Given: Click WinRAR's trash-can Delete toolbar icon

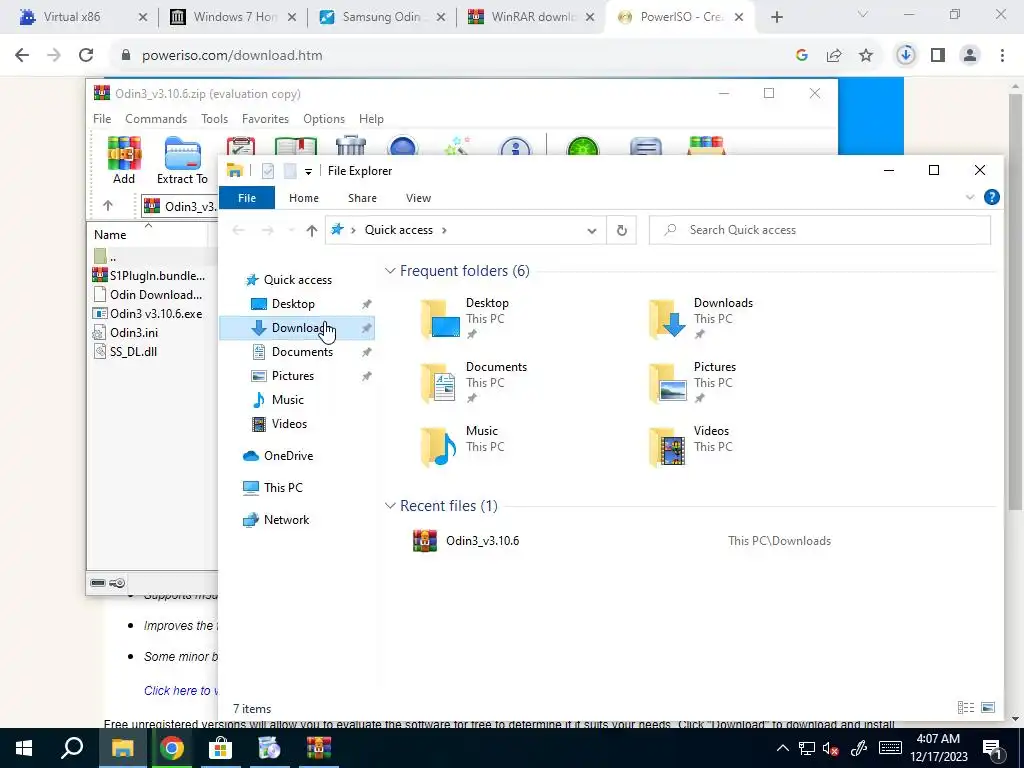Looking at the screenshot, I should click(351, 145).
